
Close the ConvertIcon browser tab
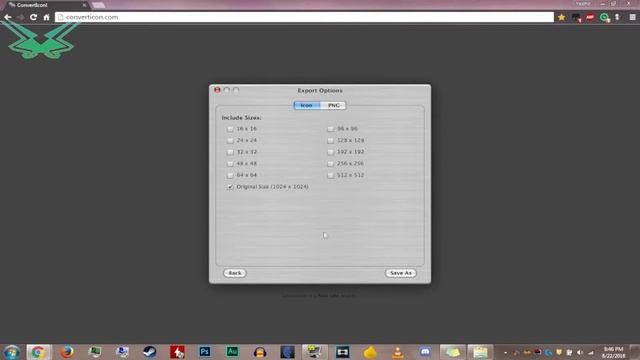point(84,5)
